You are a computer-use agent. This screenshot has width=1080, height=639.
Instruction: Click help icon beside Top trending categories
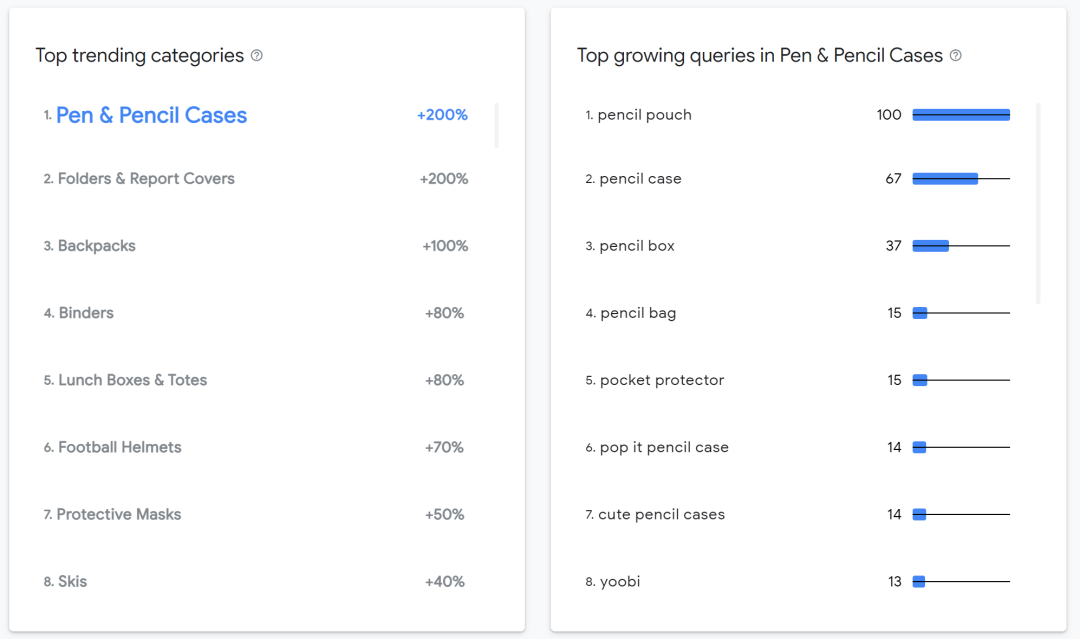point(257,56)
